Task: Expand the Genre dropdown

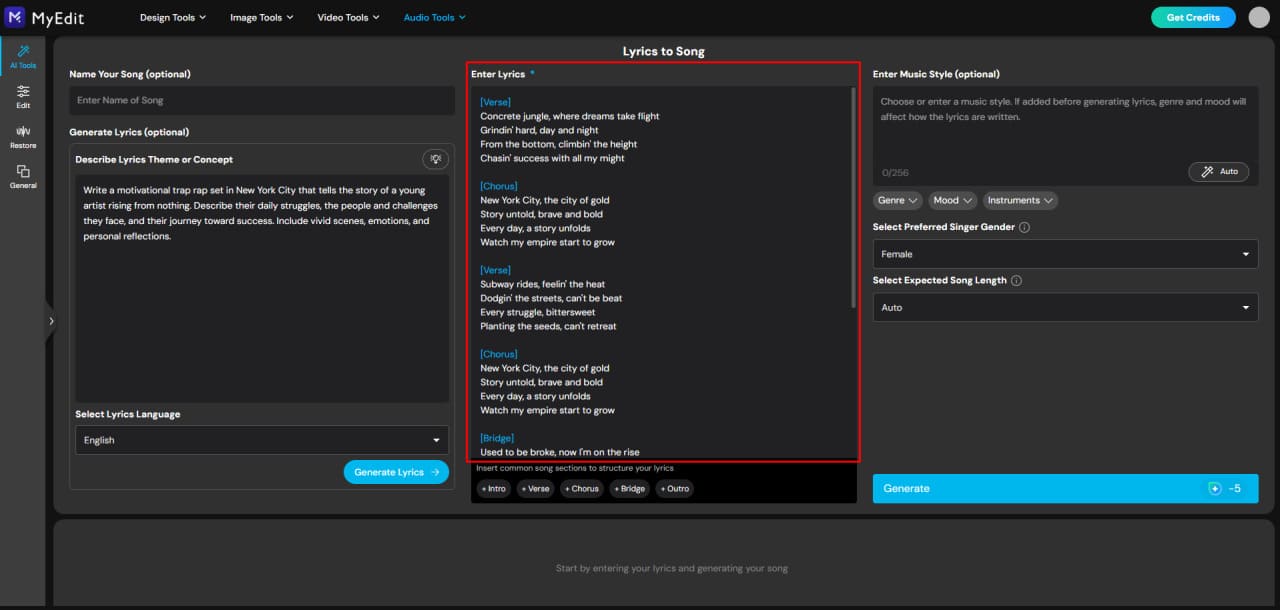Action: pos(897,200)
